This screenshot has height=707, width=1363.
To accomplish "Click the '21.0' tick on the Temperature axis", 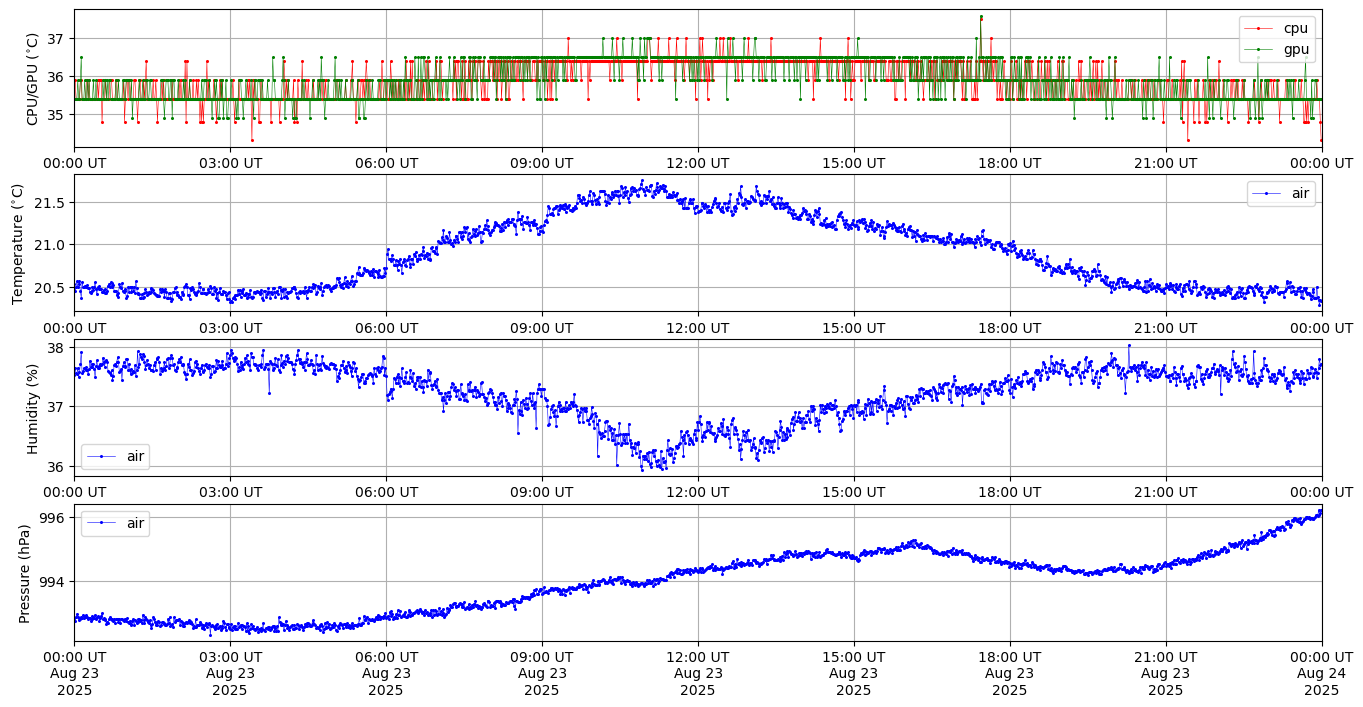I will 50,245.
